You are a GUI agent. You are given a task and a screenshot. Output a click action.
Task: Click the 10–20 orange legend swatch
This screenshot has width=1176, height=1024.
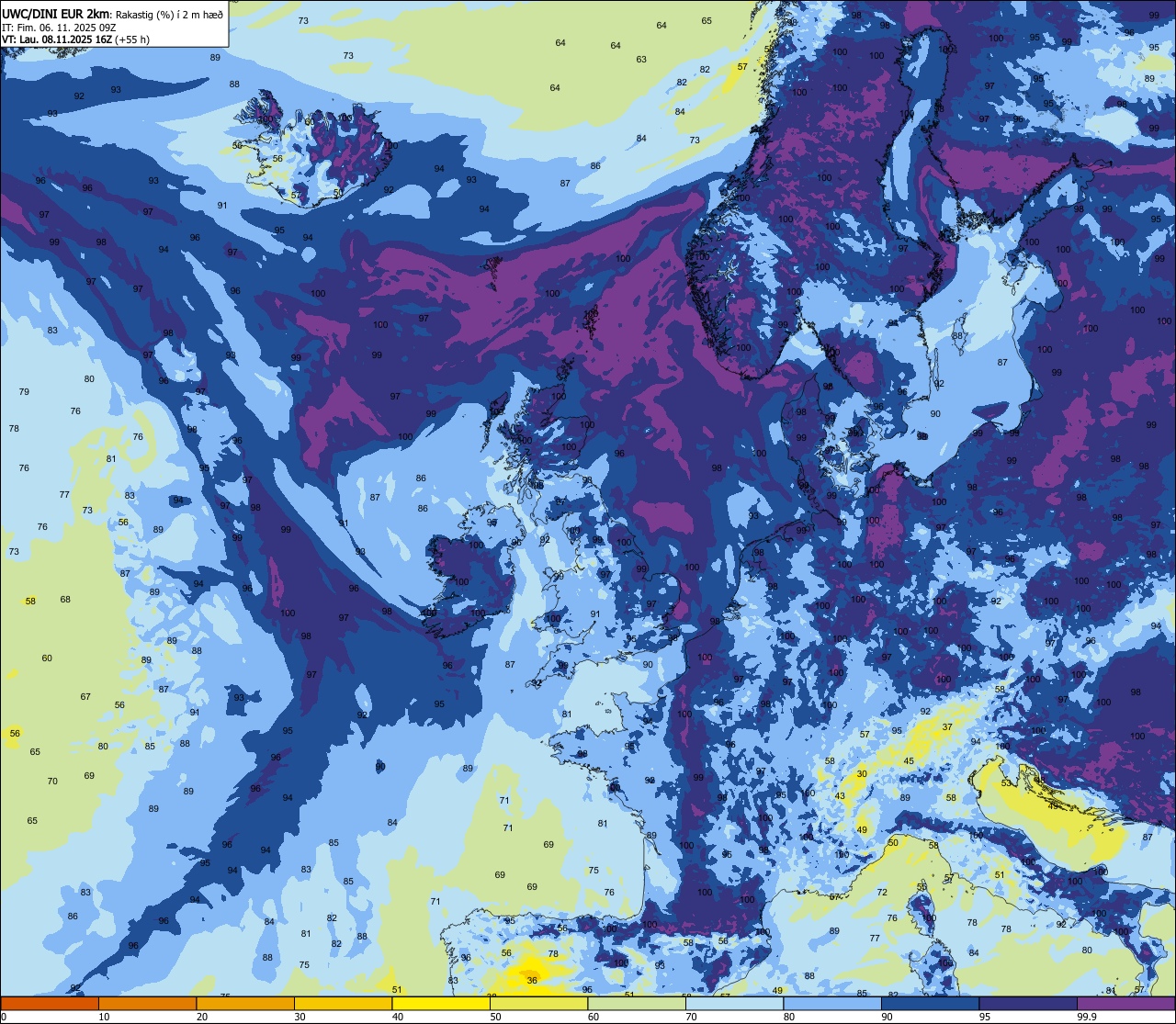(x=147, y=1003)
